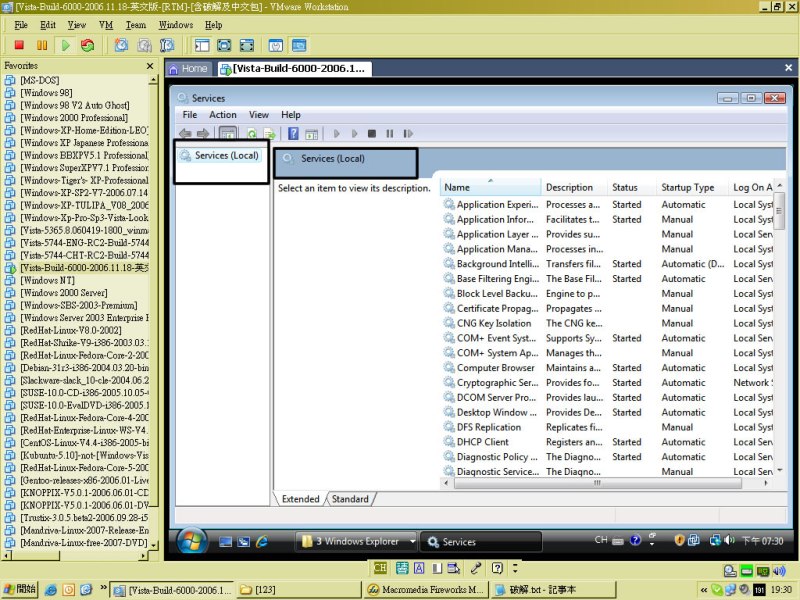Select CNG Key Isolation service
This screenshot has height=600, width=800.
coord(607,323)
